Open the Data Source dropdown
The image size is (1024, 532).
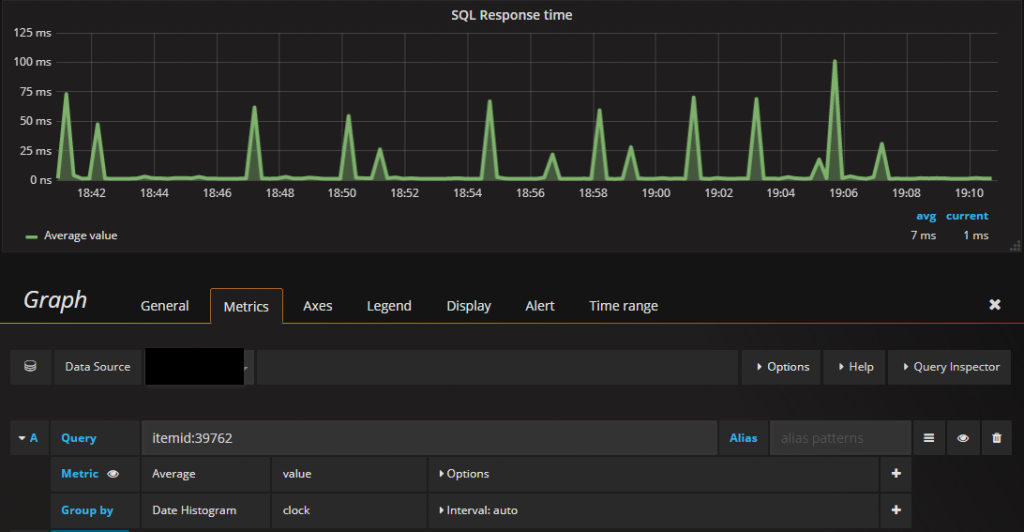click(198, 367)
